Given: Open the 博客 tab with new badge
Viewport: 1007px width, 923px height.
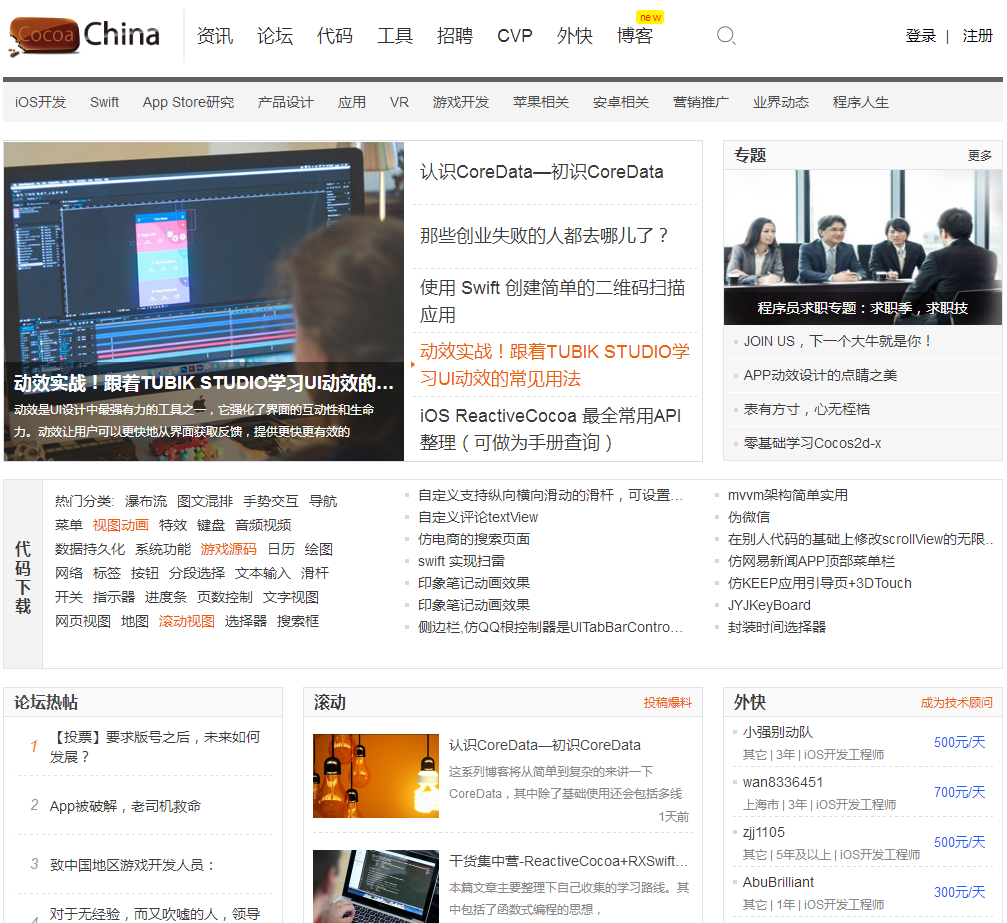Looking at the screenshot, I should point(635,36).
